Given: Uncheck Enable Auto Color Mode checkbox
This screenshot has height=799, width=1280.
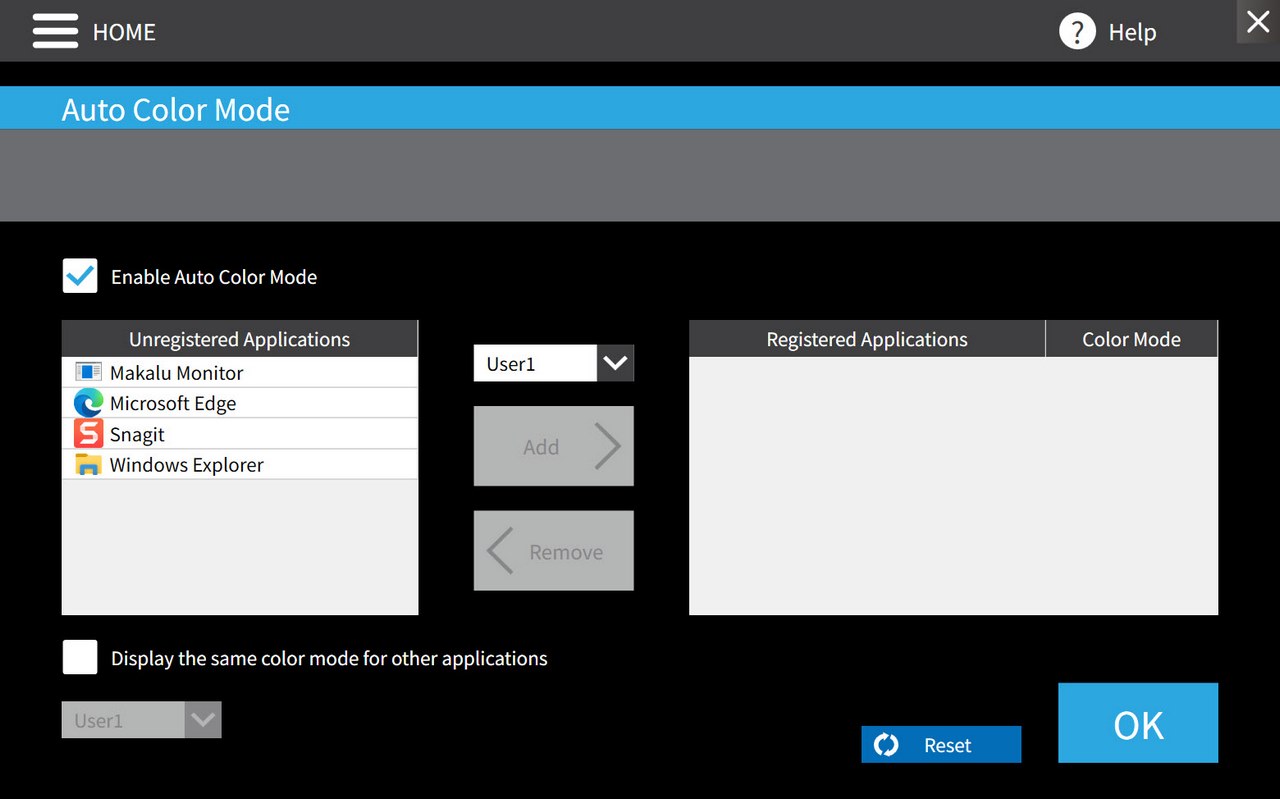Looking at the screenshot, I should point(80,276).
